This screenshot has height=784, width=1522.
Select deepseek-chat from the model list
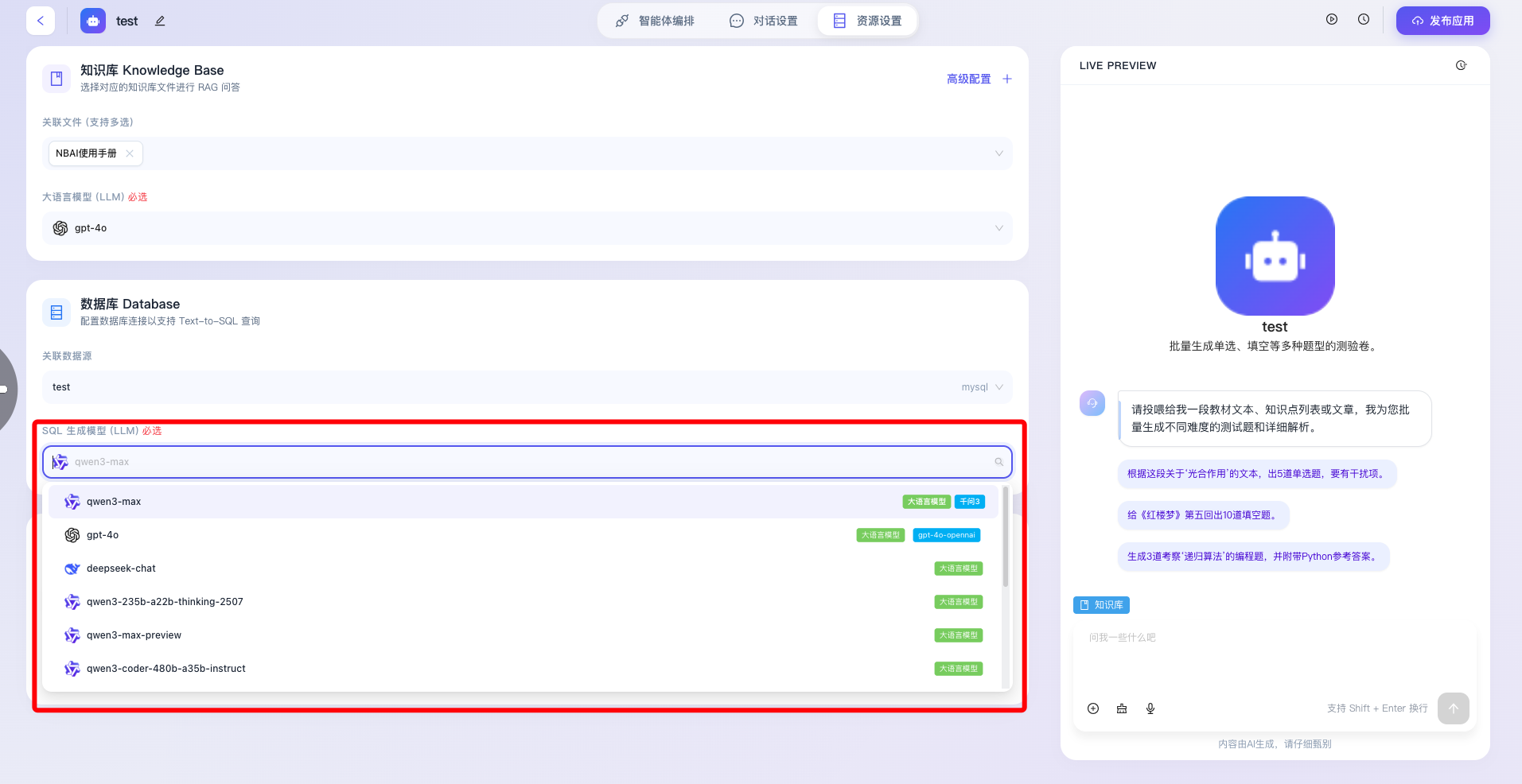pyautogui.click(x=121, y=569)
